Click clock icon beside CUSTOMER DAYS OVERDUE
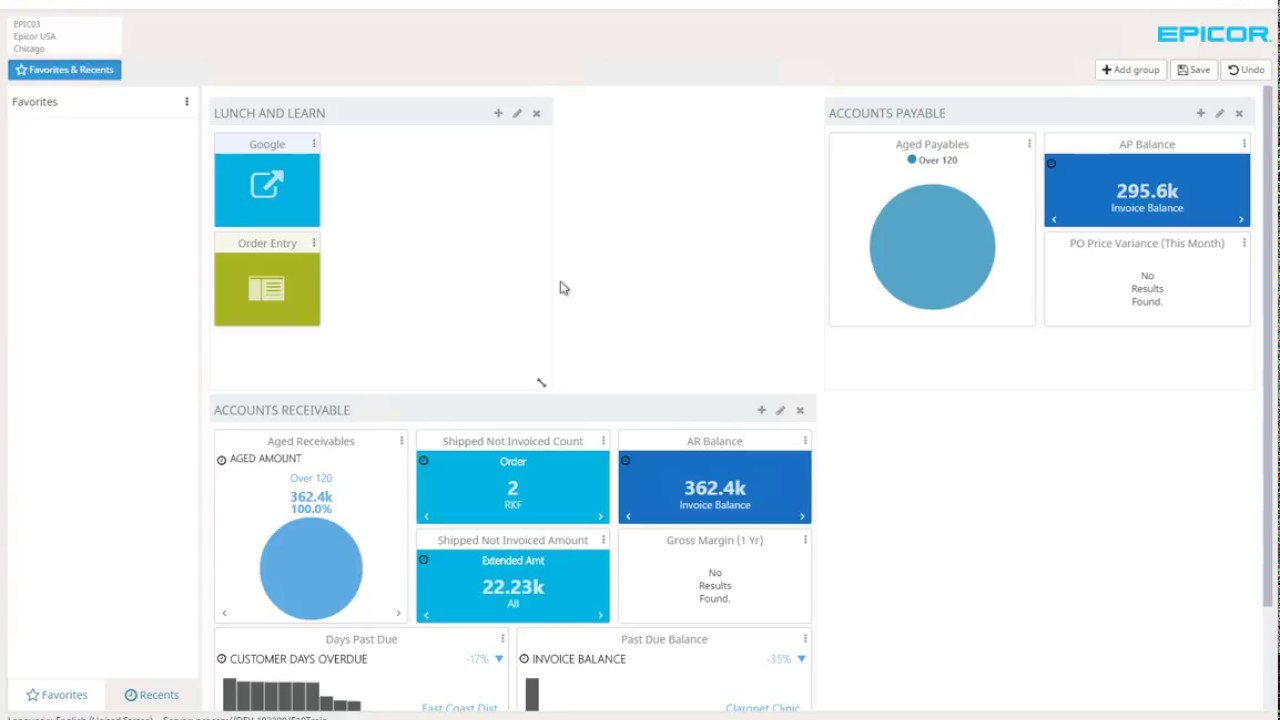This screenshot has height=720, width=1280. click(222, 659)
